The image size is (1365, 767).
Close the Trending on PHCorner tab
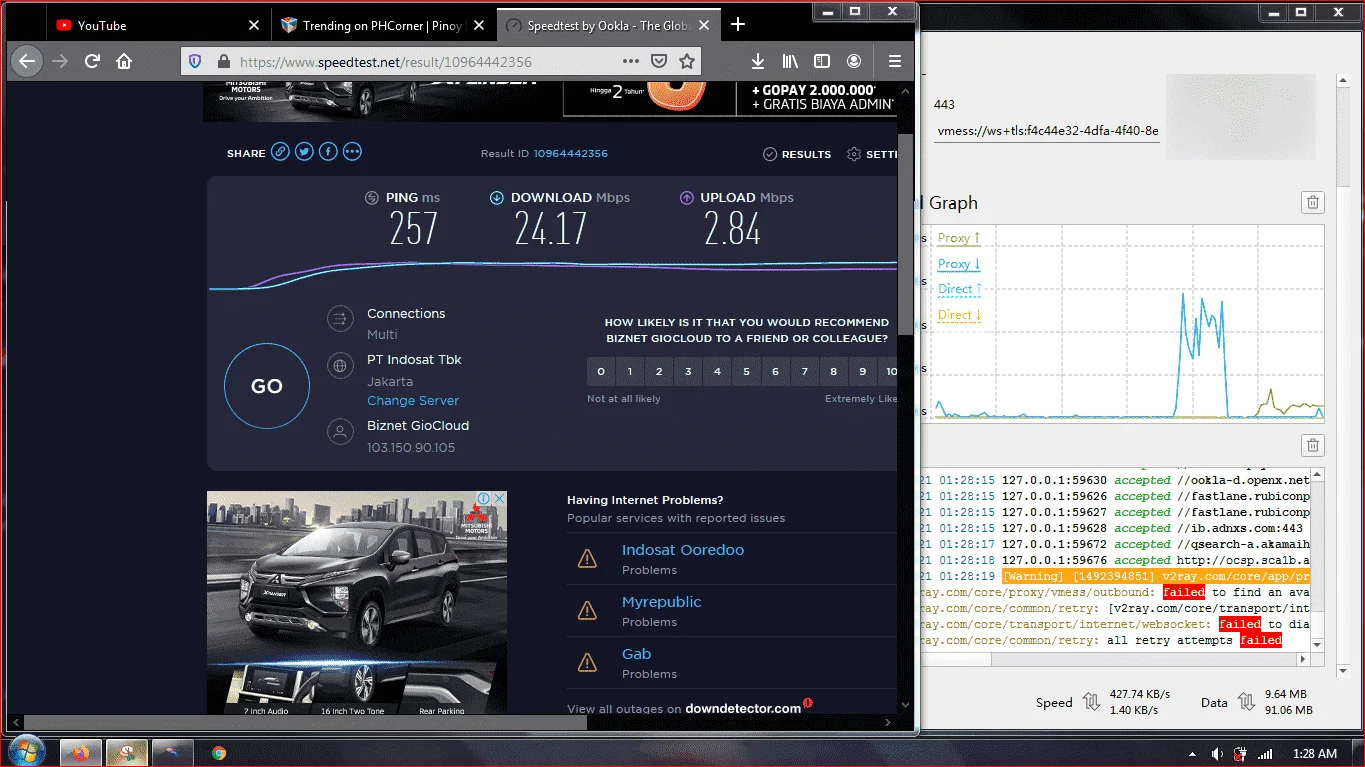click(478, 25)
